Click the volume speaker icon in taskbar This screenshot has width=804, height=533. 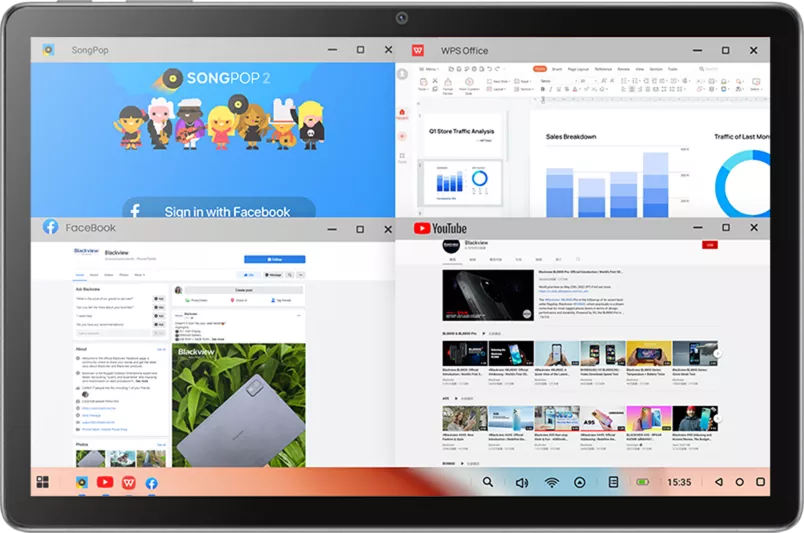[521, 482]
